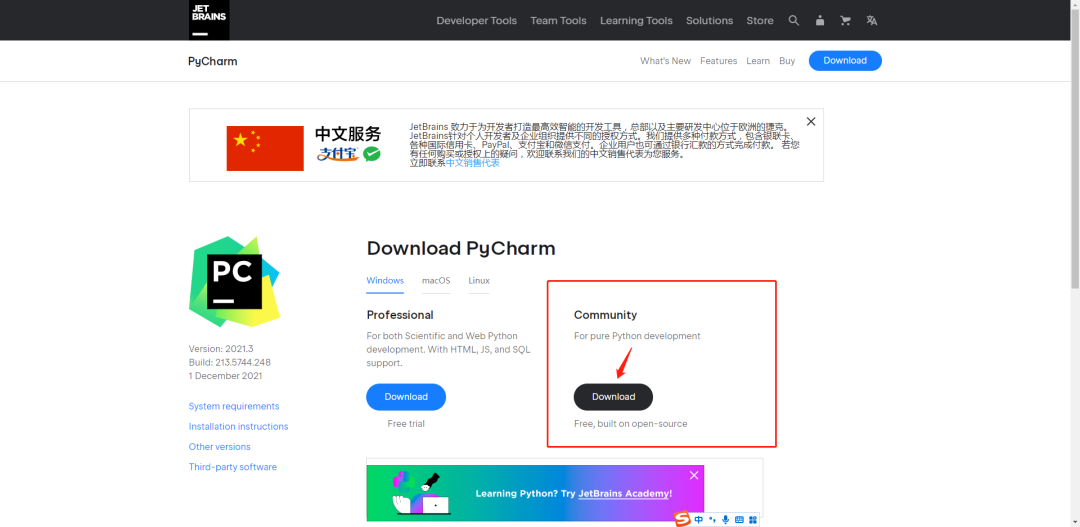Click the Free trial label
The height and width of the screenshot is (527, 1080).
pyautogui.click(x=406, y=424)
